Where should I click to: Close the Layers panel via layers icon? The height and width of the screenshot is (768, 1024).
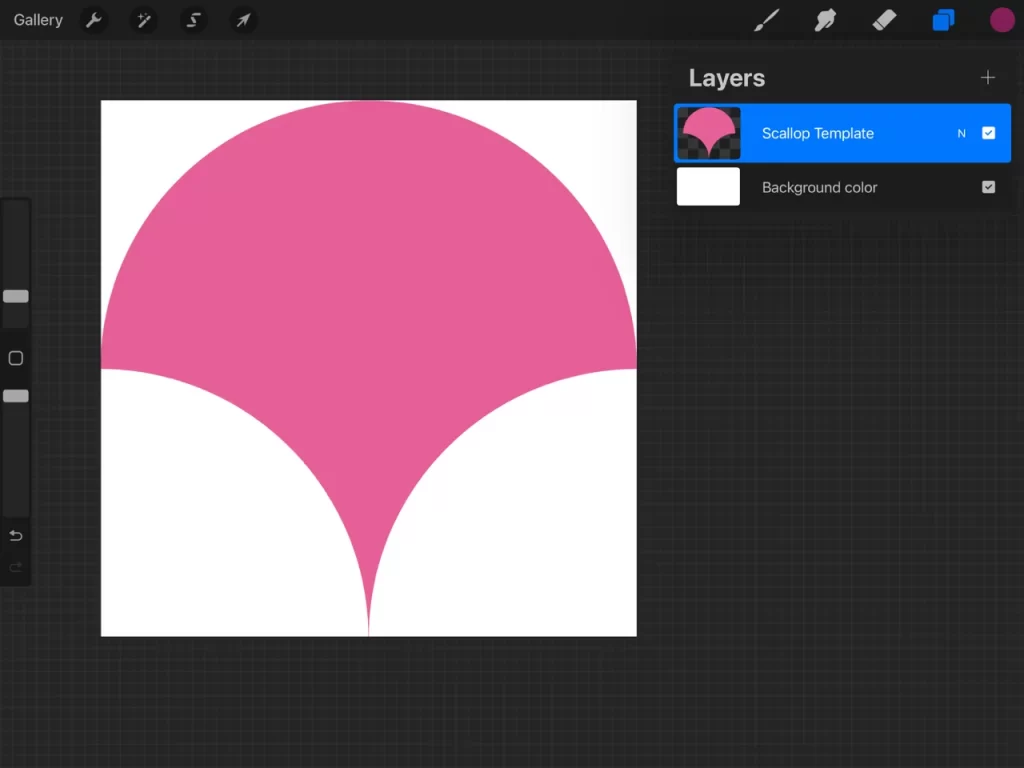(x=943, y=20)
